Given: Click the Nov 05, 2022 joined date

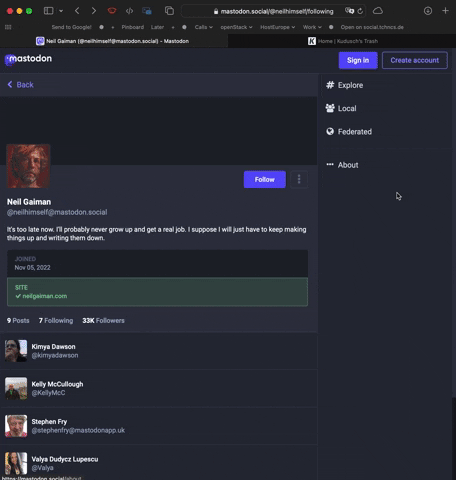Looking at the screenshot, I should click(32, 268).
